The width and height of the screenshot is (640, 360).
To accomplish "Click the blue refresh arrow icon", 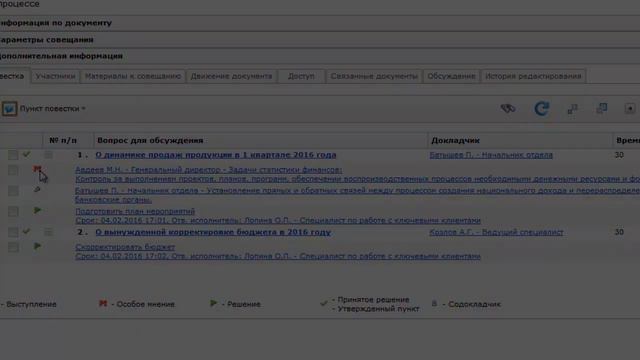I will tap(542, 109).
